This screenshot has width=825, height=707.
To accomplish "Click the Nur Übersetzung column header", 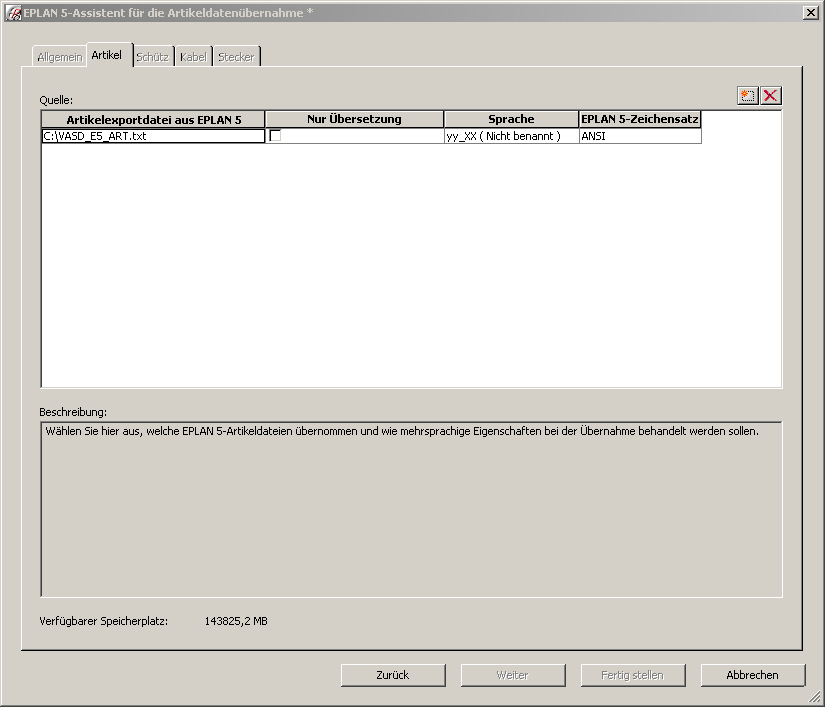I will [355, 119].
